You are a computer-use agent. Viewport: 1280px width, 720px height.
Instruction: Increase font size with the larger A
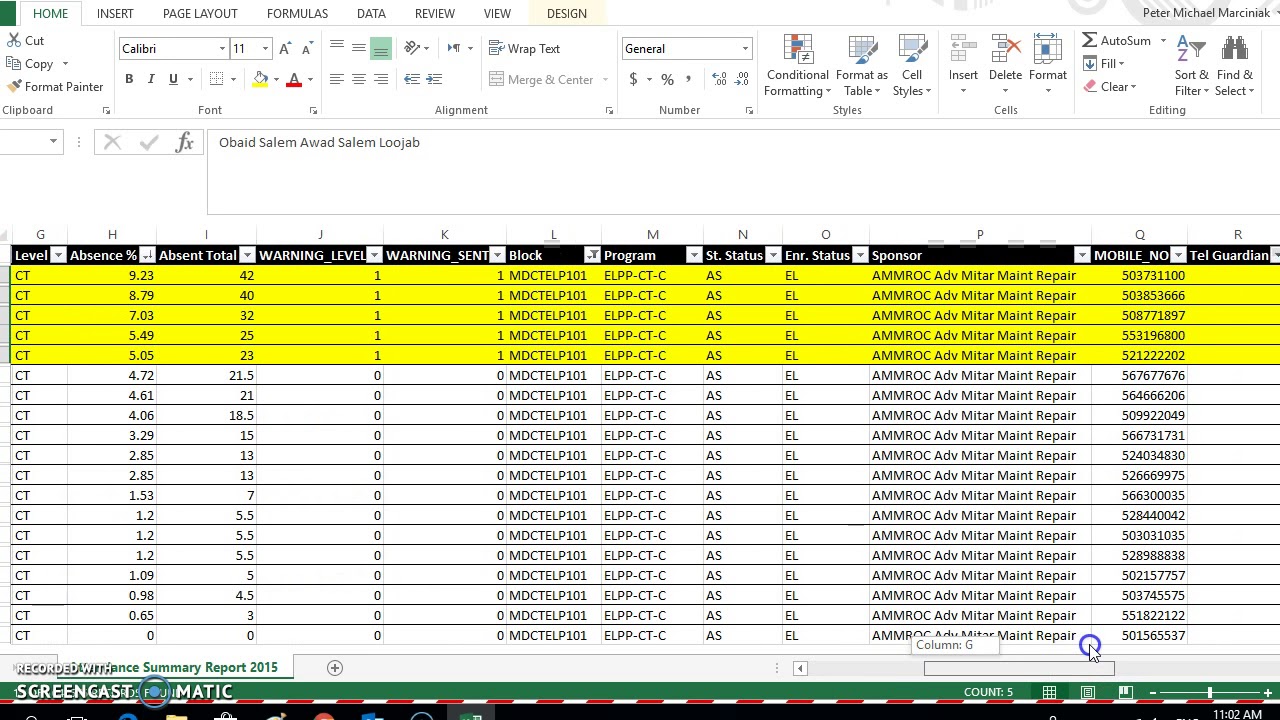[286, 49]
